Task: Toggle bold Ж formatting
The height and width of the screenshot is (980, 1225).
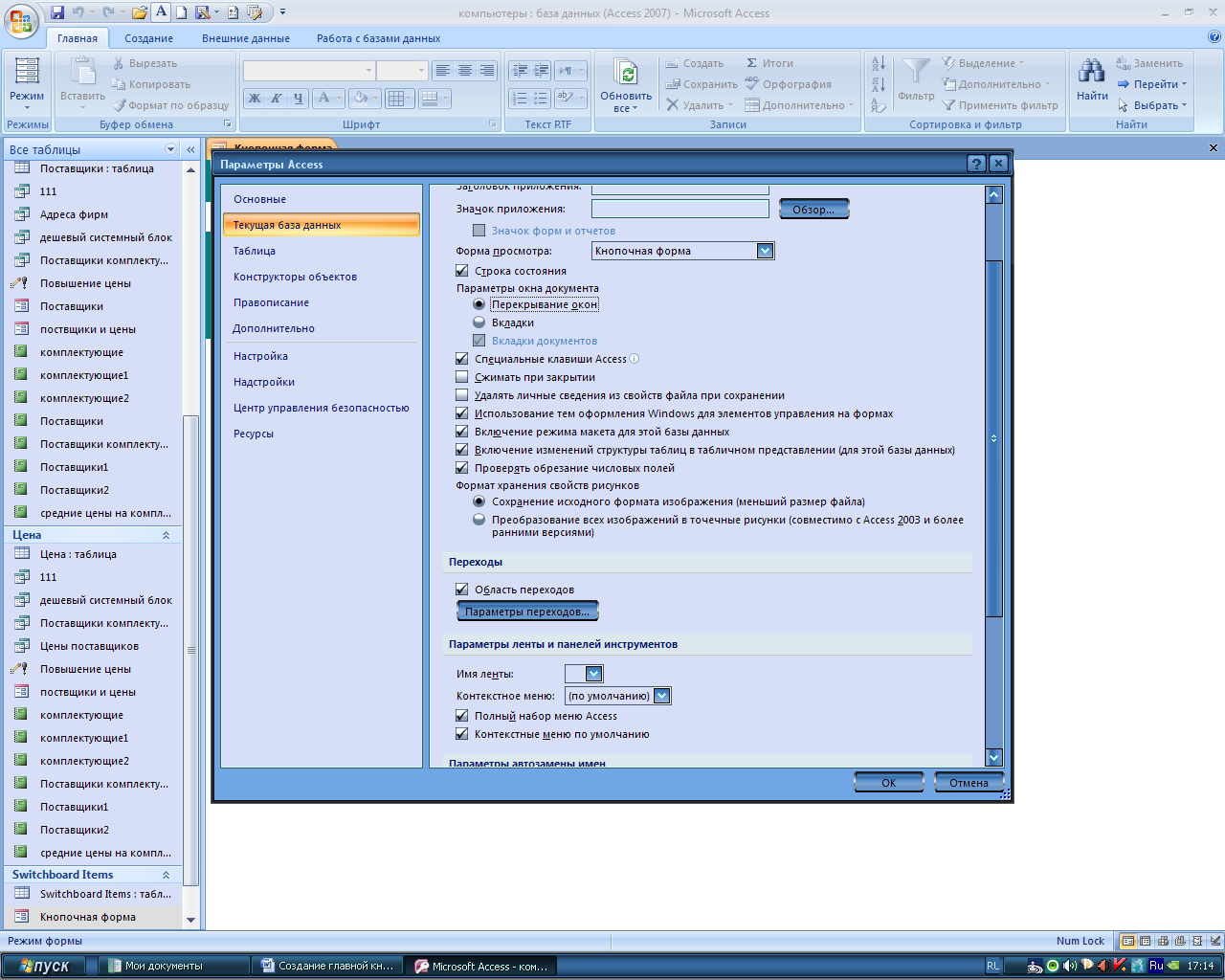Action: [x=255, y=98]
